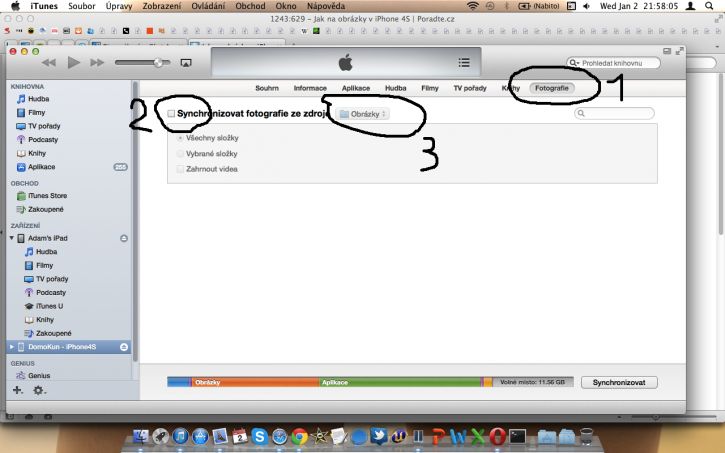
Task: Open Opera from the Dock
Action: [x=498, y=436]
